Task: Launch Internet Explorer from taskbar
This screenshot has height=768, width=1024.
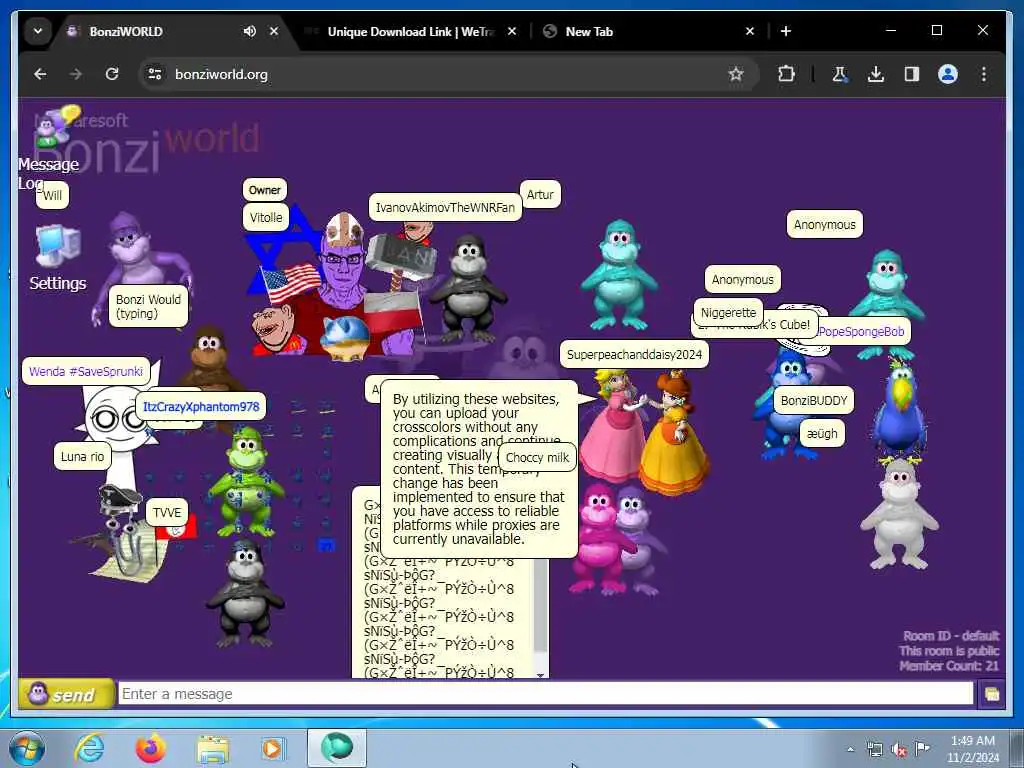Action: point(89,748)
